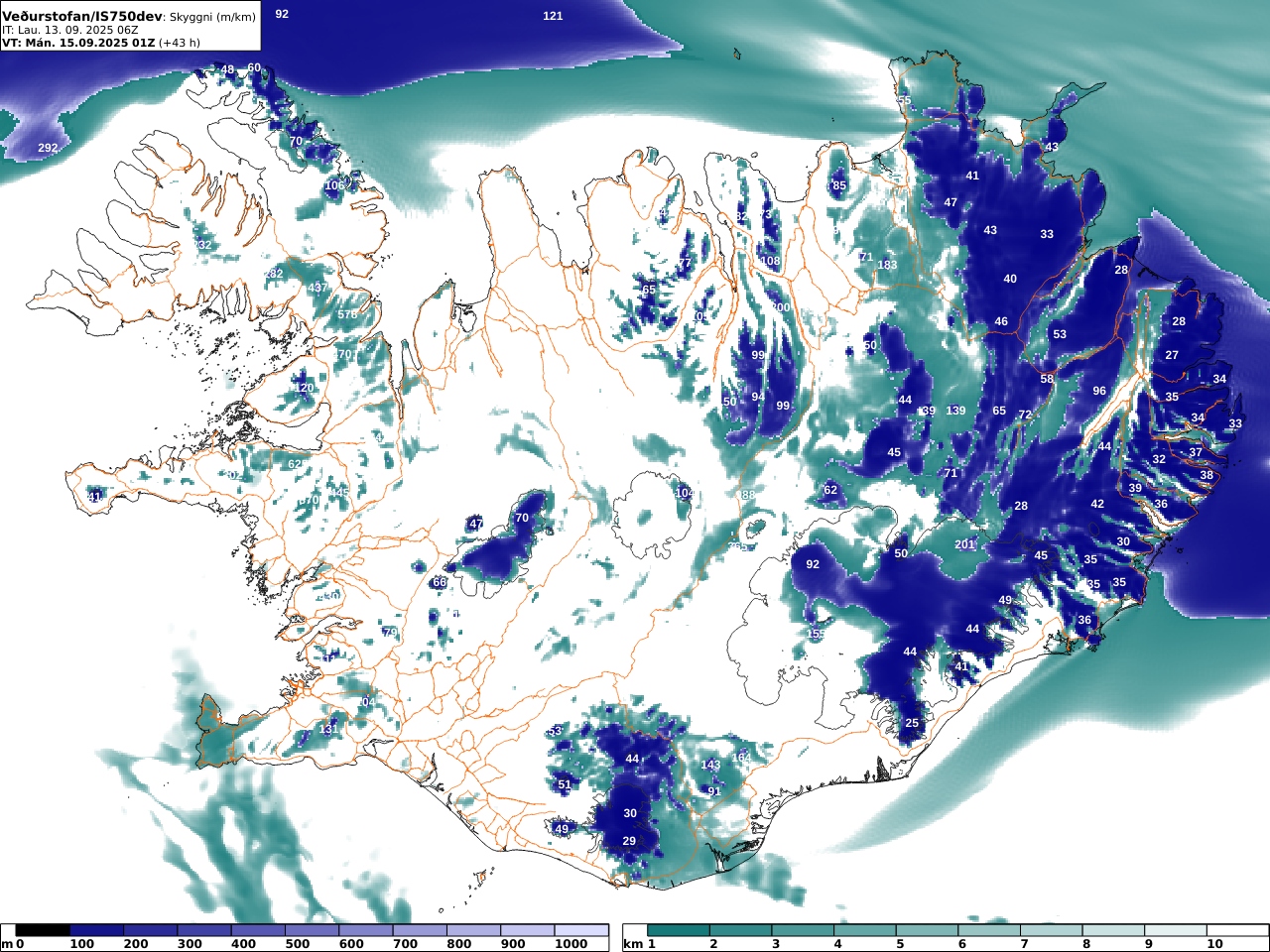Click the 'km 1' label on kilometer scale

(x=639, y=944)
